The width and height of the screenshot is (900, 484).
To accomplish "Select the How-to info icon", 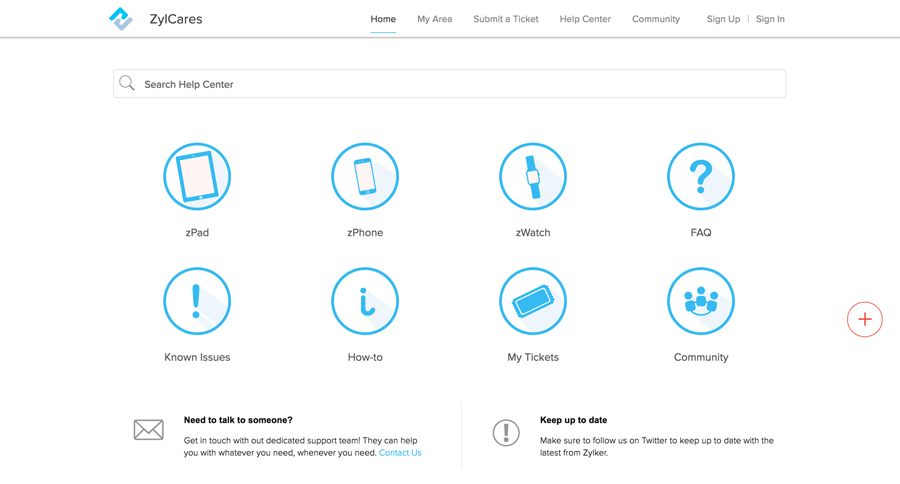I will pyautogui.click(x=365, y=301).
